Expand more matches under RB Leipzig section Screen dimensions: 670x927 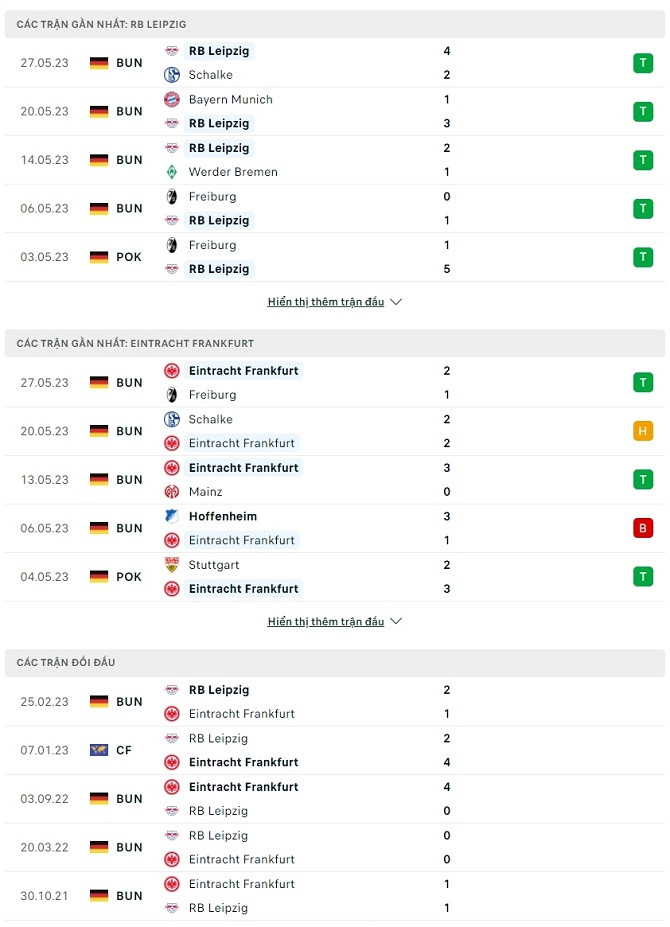click(x=334, y=302)
